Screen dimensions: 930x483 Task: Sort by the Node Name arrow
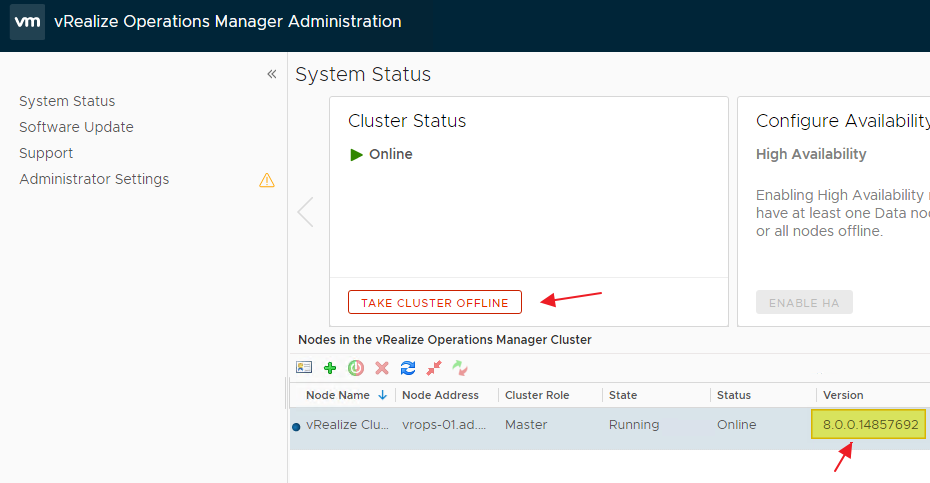click(382, 395)
